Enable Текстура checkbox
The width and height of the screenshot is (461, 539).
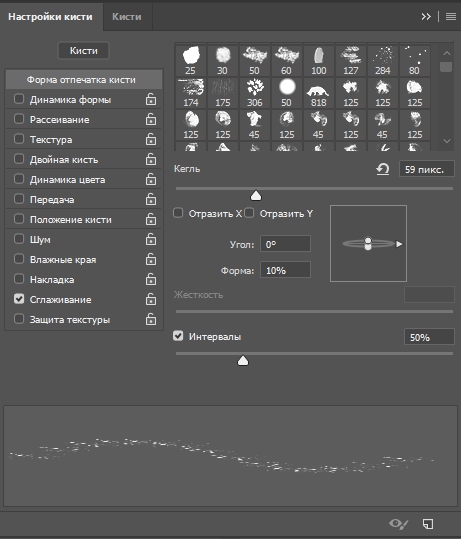19,139
